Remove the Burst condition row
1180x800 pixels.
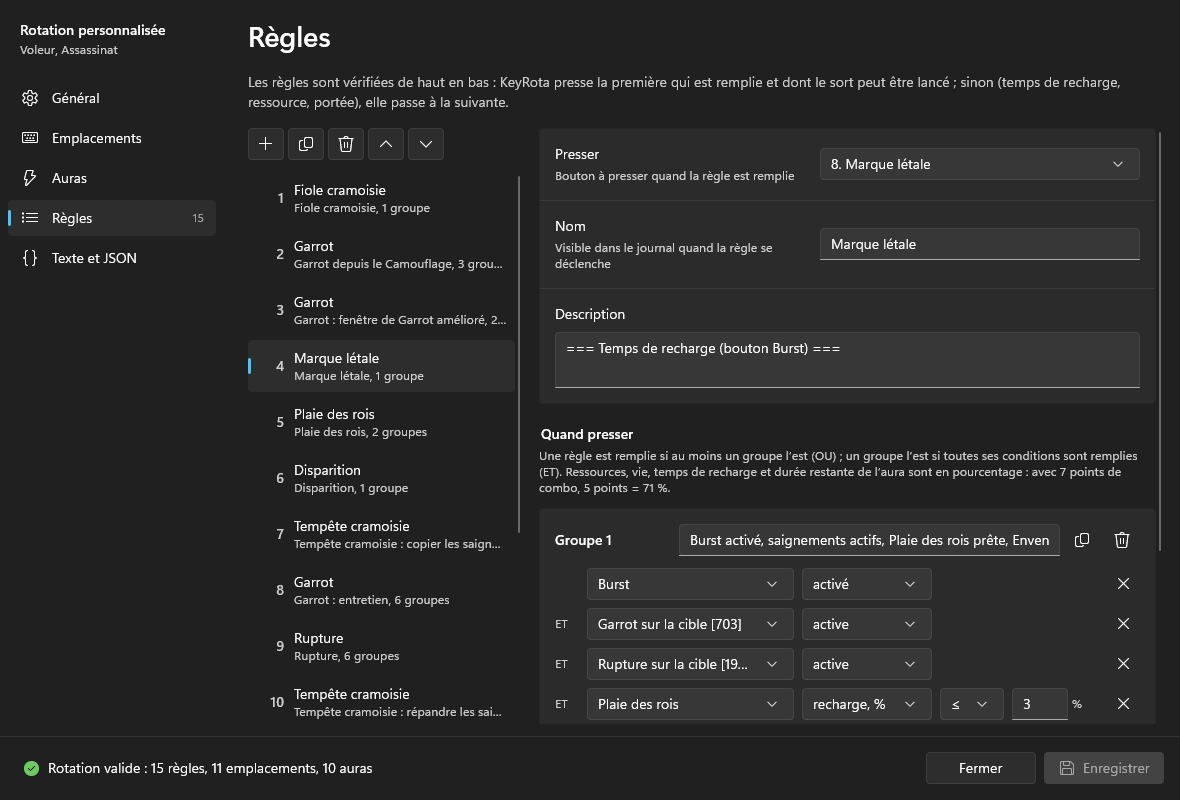(1124, 584)
